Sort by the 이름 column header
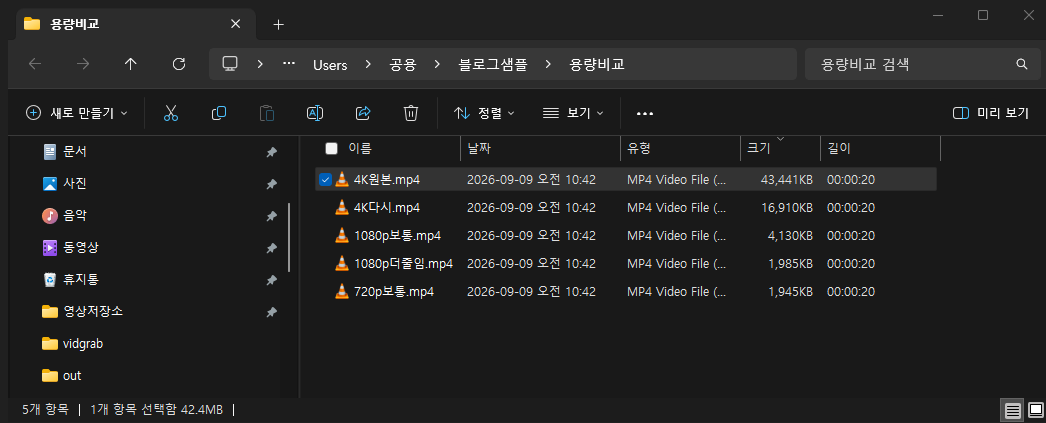The width and height of the screenshot is (1046, 423). coord(360,148)
